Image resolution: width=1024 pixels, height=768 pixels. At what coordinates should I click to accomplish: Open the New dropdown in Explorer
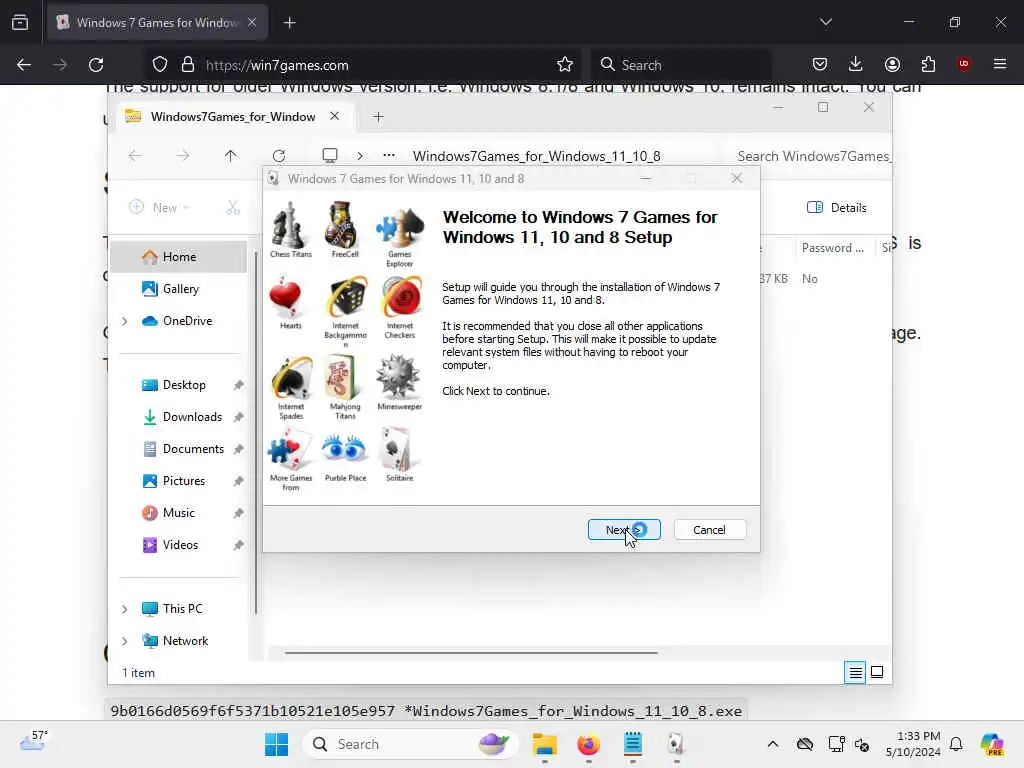159,208
